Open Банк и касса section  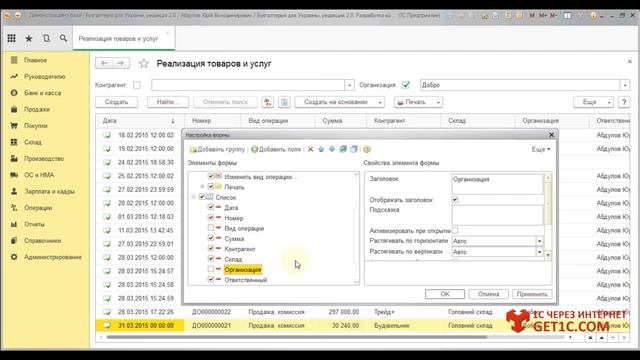pyautogui.click(x=42, y=93)
